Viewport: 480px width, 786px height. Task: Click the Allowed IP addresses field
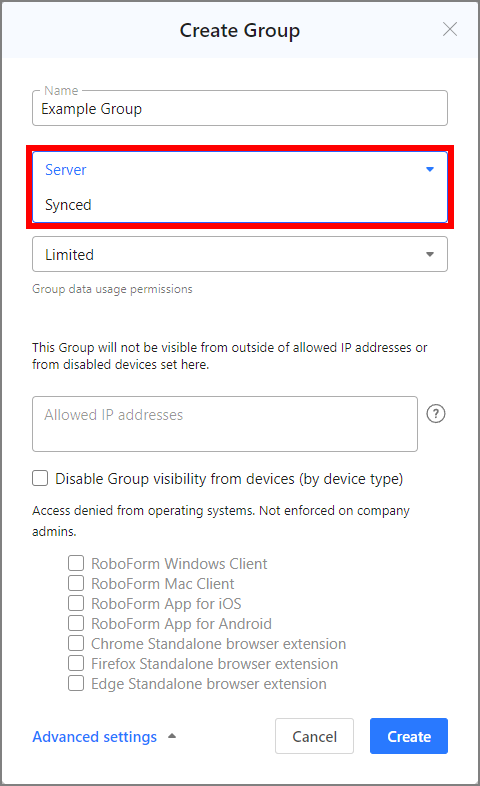pyautogui.click(x=225, y=424)
